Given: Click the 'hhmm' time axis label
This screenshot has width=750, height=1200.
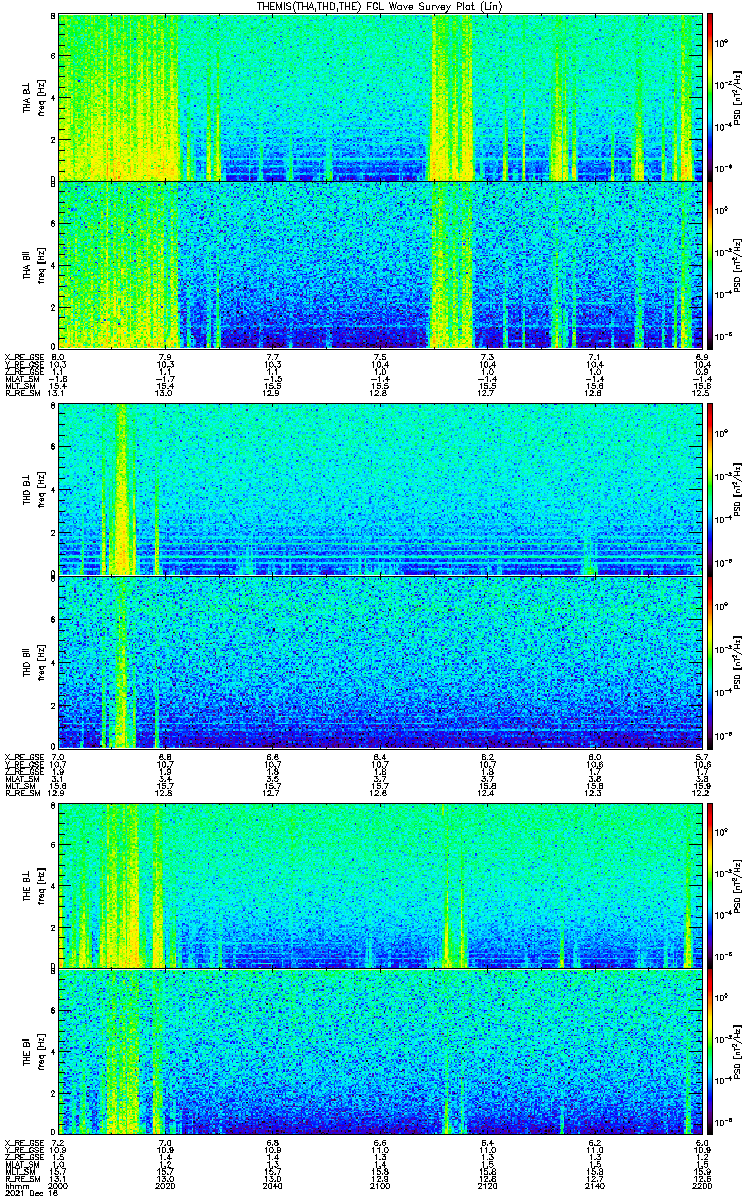Looking at the screenshot, I should pyautogui.click(x=15, y=1185).
